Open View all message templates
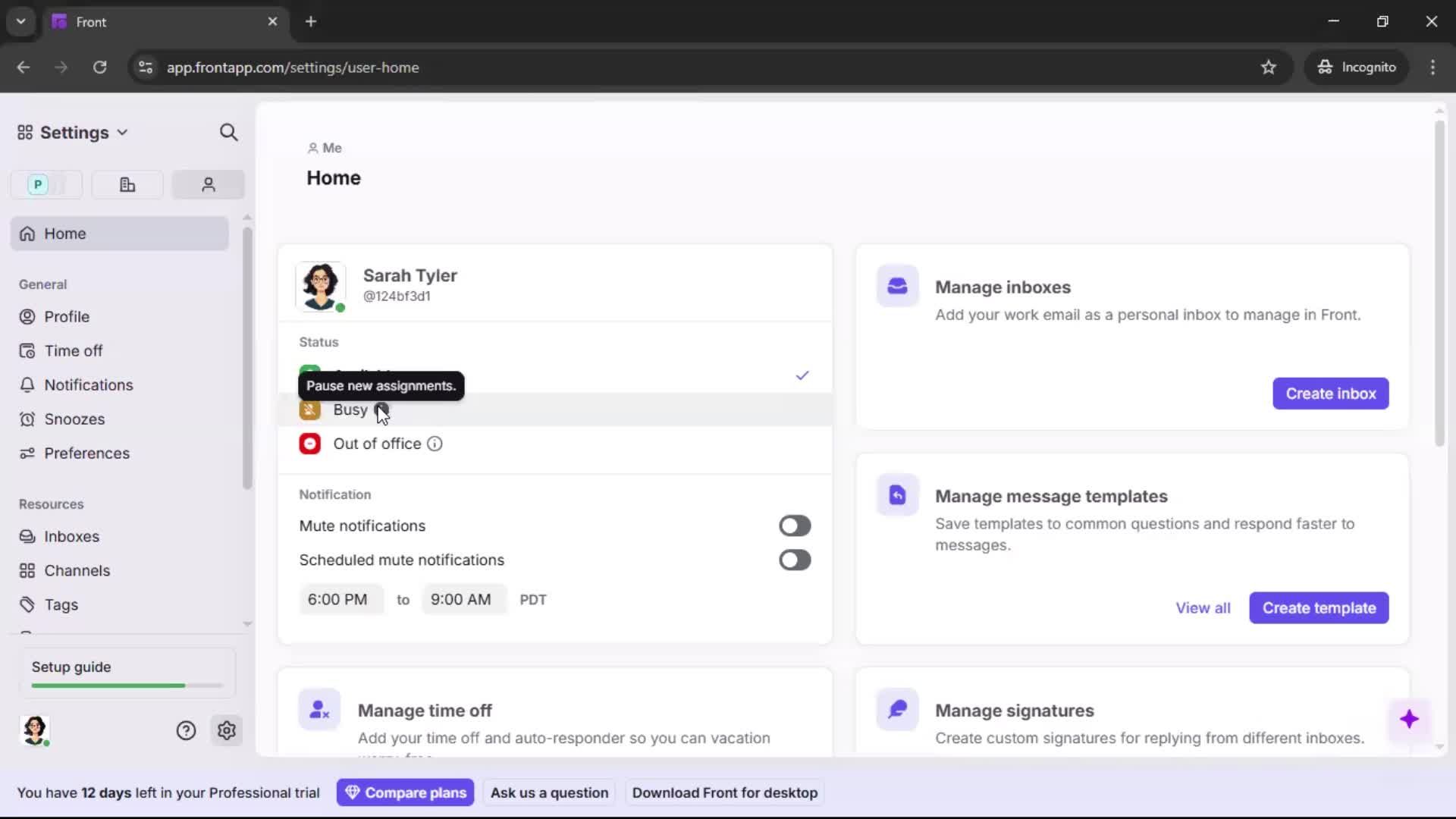 pyautogui.click(x=1203, y=607)
